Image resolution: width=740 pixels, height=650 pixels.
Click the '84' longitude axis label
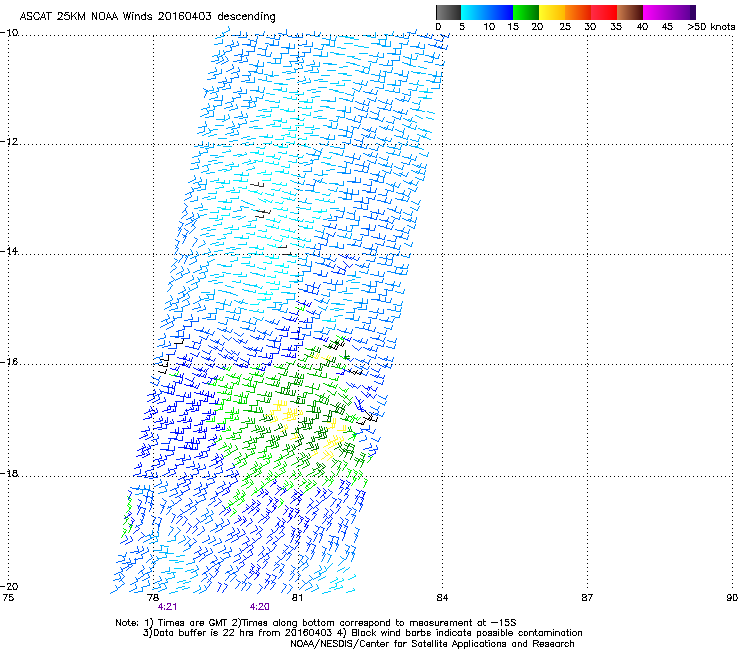click(442, 597)
